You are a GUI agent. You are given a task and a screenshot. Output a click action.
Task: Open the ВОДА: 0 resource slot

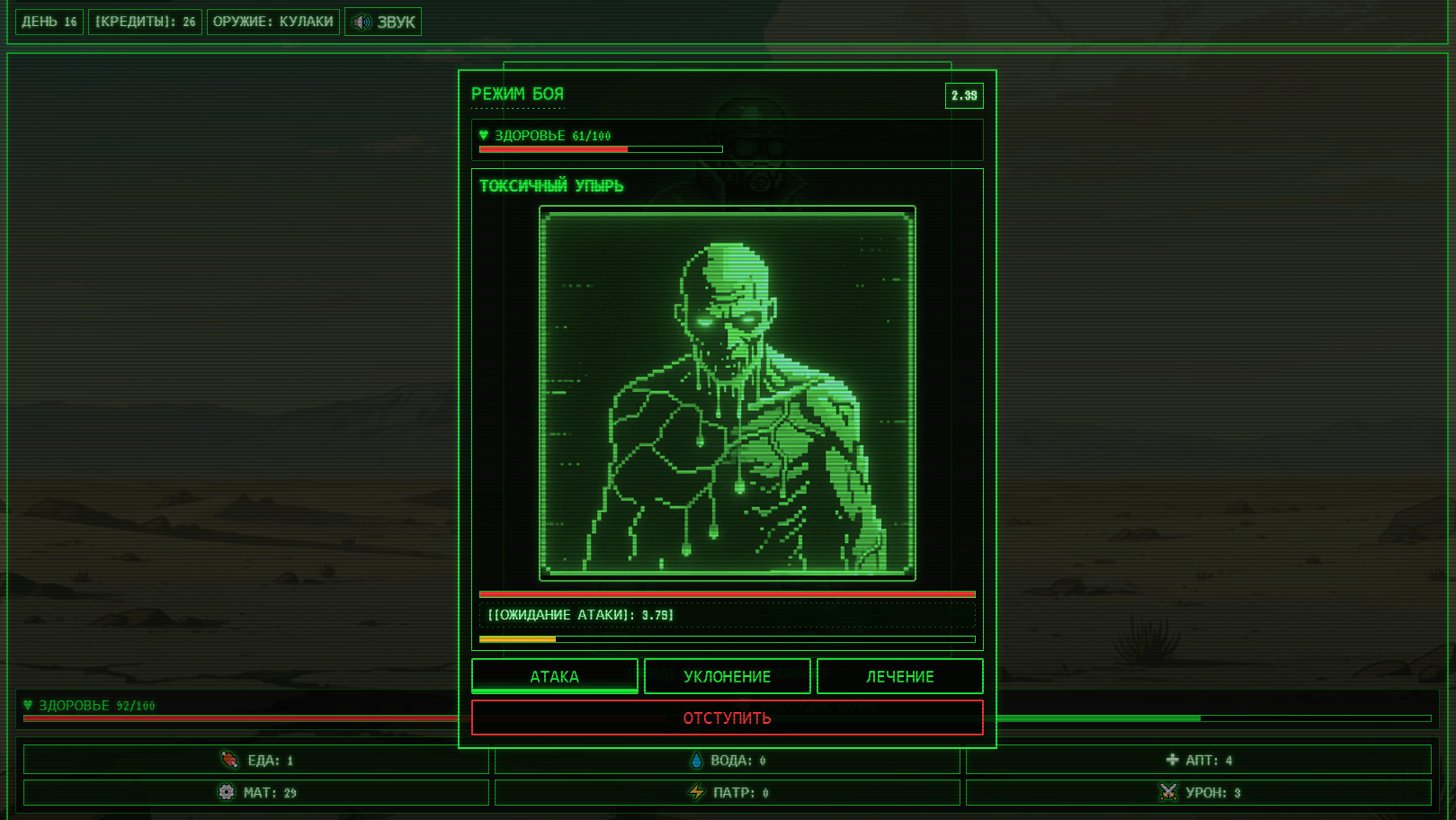coord(728,760)
